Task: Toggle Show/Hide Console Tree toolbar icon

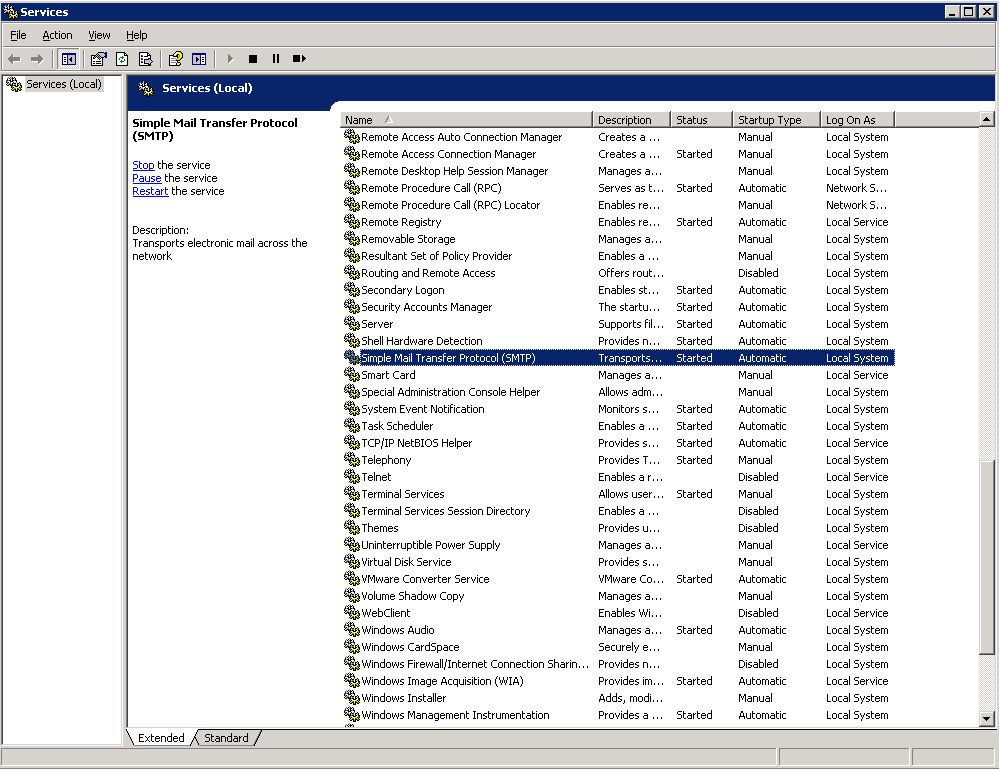Action: pos(69,59)
